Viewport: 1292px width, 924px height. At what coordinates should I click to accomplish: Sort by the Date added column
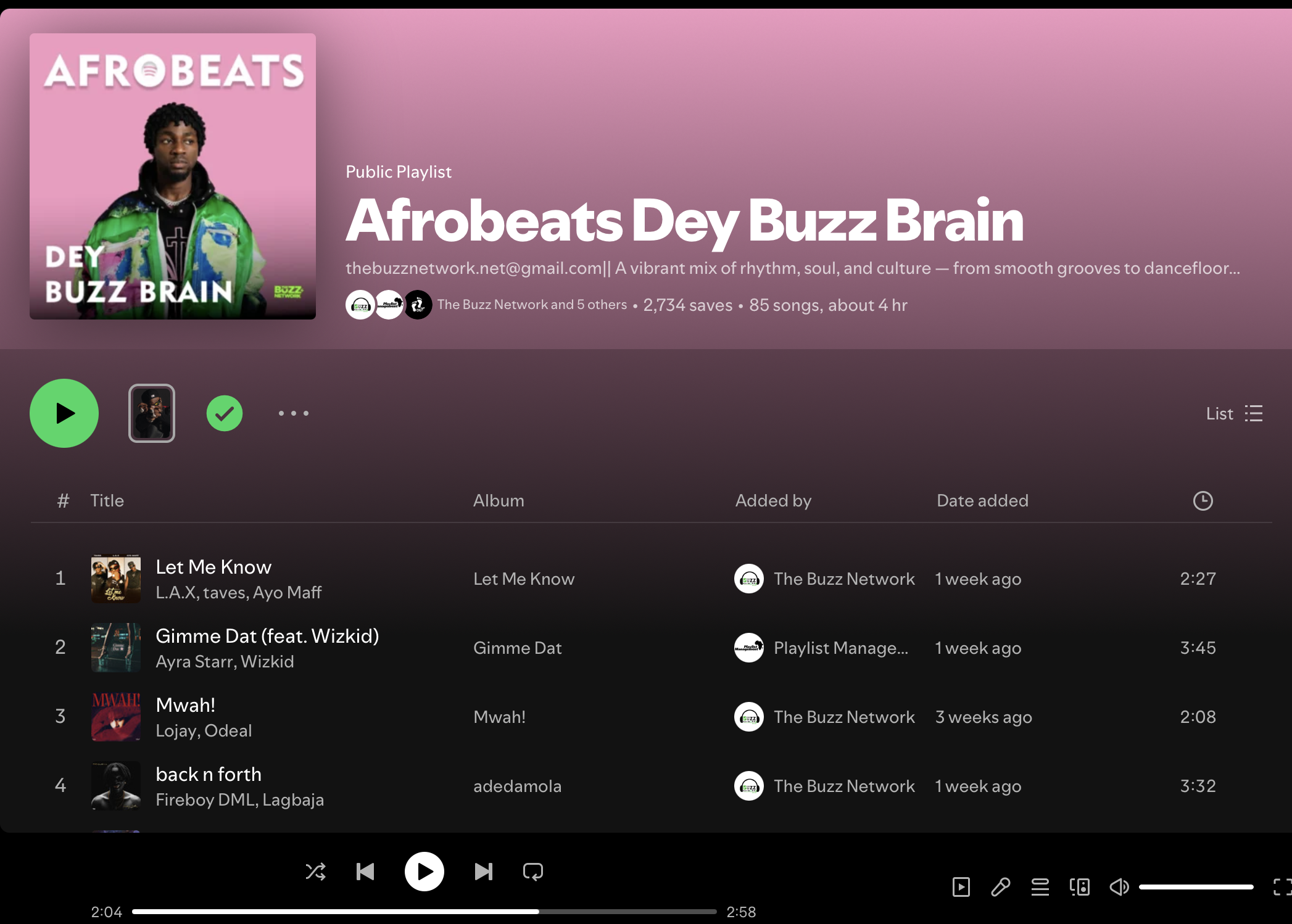[x=982, y=501]
